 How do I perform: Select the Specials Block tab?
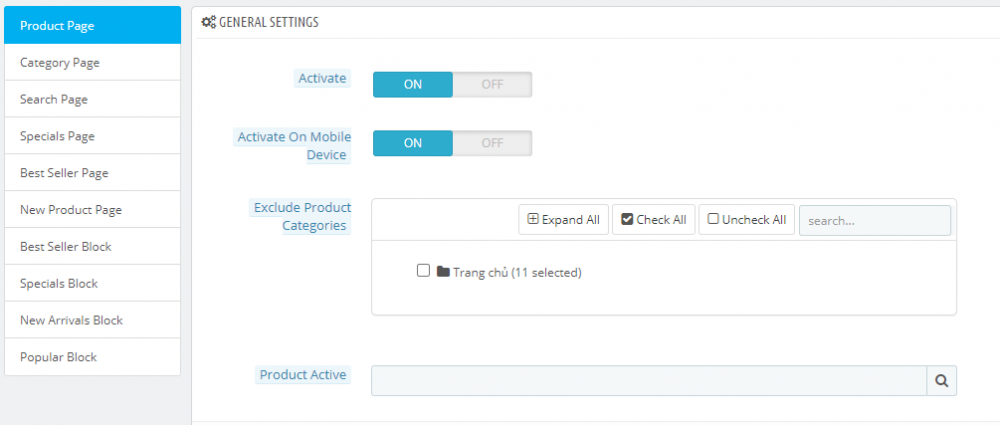pos(92,283)
